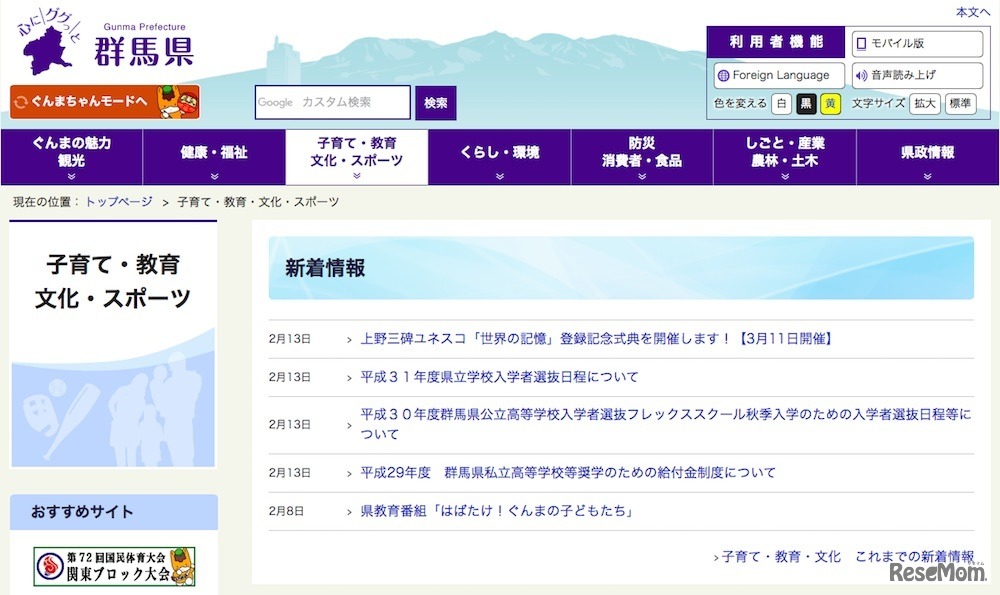
Task: Open the 県教育番組「はばたけ！ぐんまの子どもたち」link
Action: [x=499, y=510]
